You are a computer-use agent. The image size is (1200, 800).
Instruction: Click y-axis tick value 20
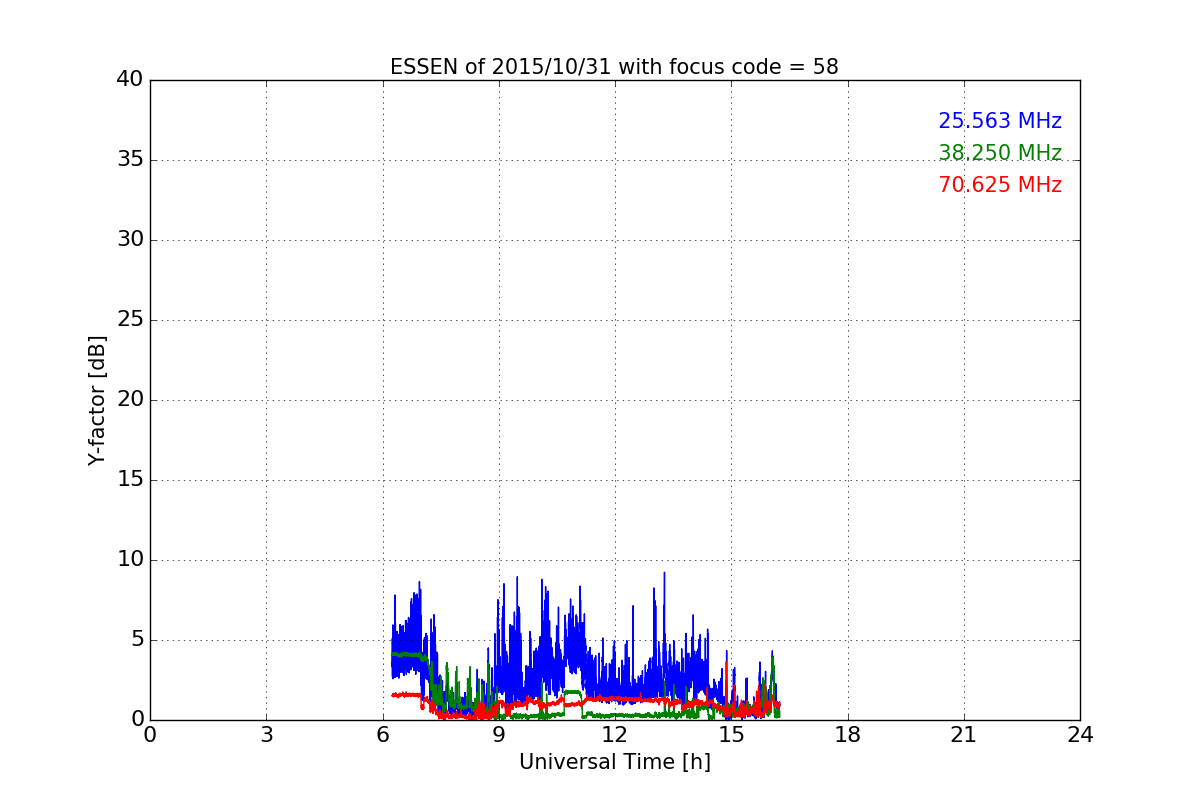tap(130, 400)
